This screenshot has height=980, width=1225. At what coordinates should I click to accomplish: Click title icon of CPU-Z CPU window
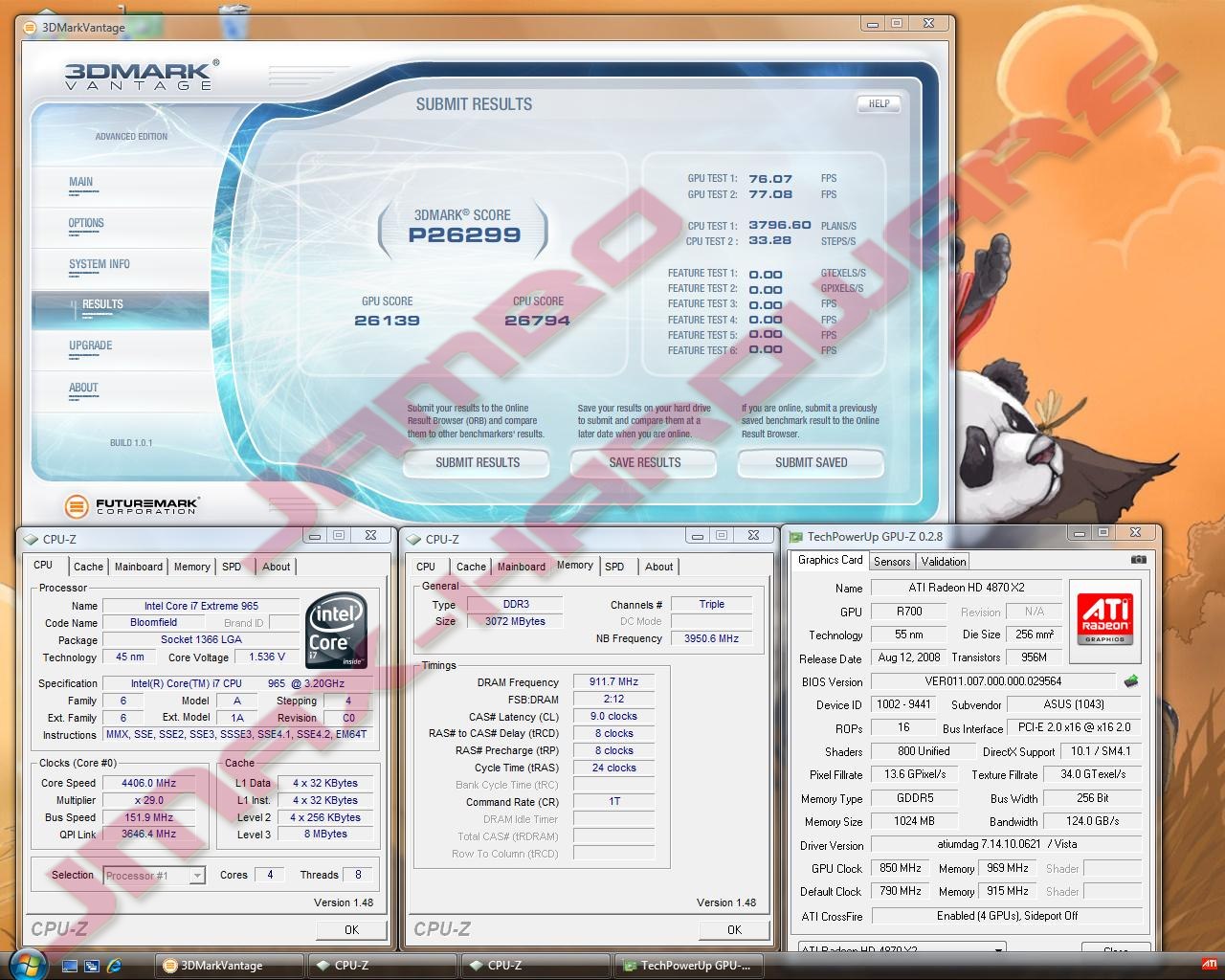point(32,539)
